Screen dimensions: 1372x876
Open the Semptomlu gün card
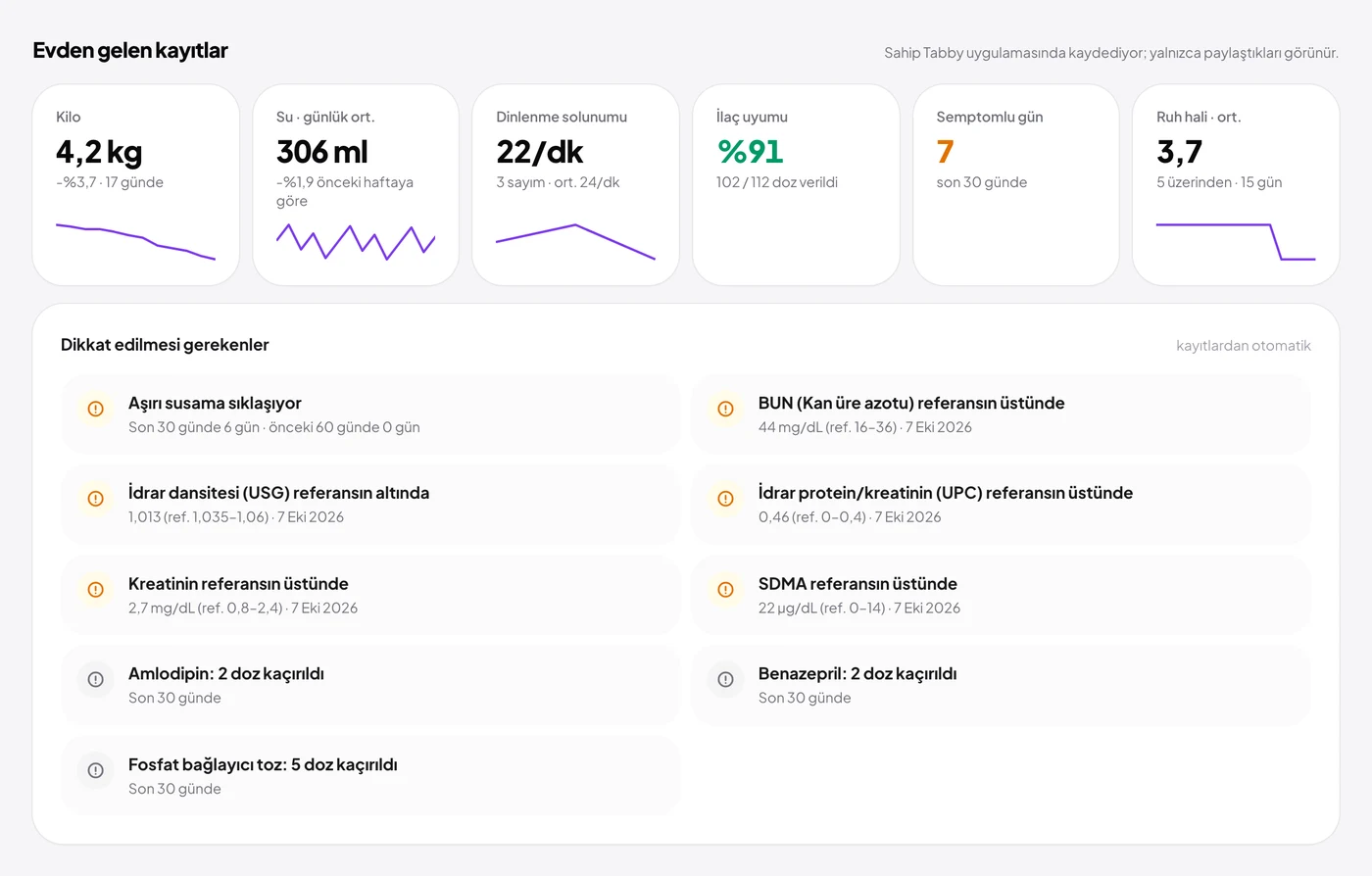(1016, 185)
